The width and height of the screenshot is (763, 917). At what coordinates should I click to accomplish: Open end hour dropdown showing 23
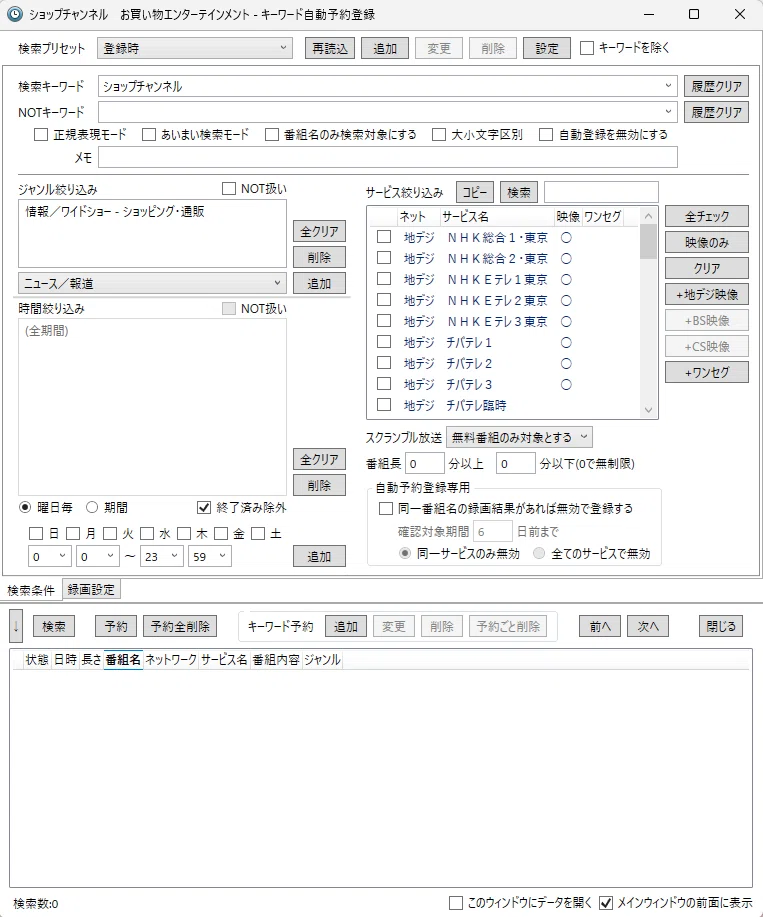162,556
